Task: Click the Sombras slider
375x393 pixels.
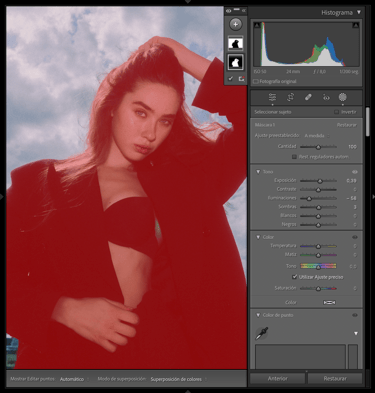Action: pyautogui.click(x=318, y=207)
